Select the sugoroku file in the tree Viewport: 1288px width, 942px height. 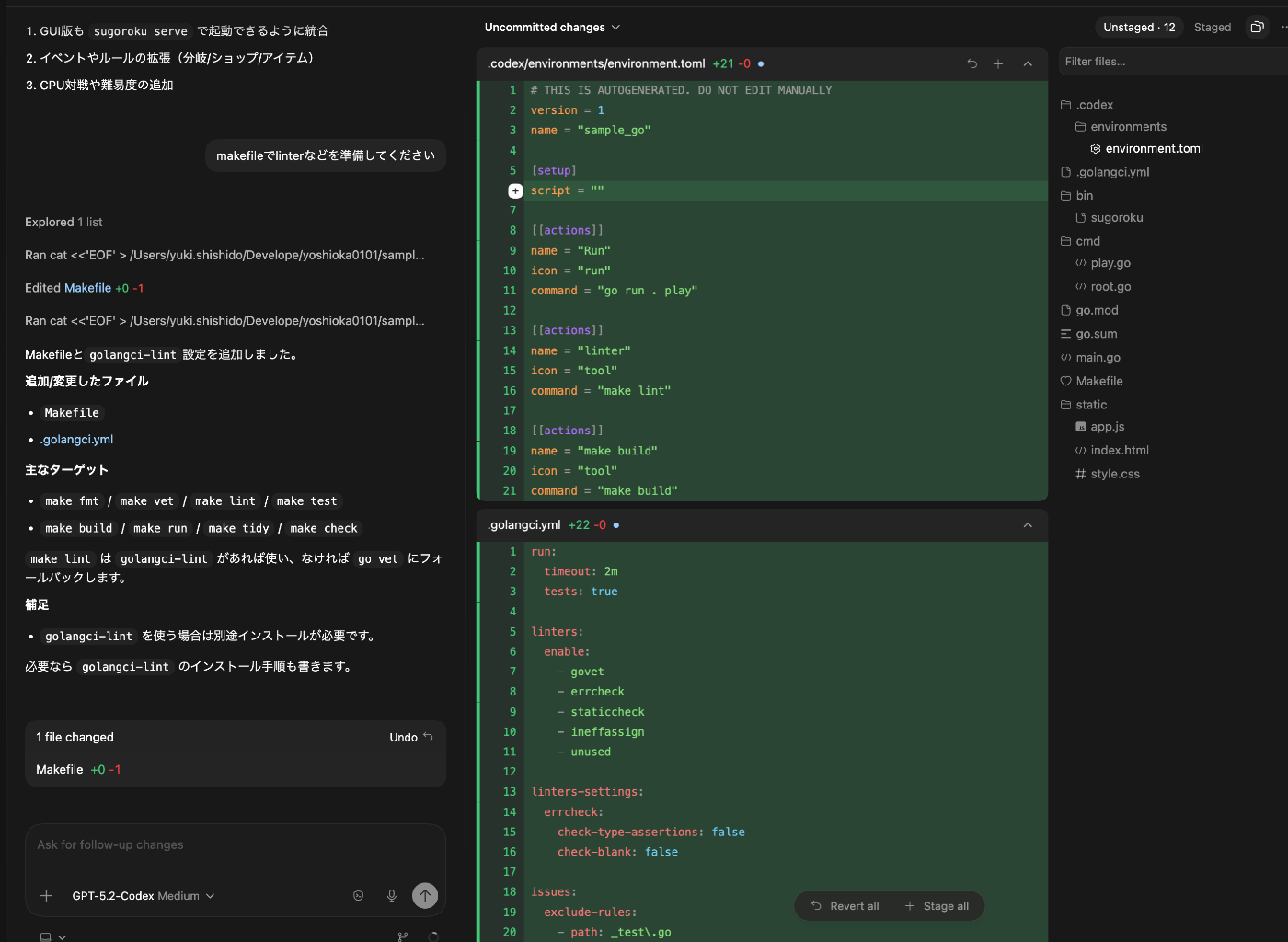point(1109,218)
